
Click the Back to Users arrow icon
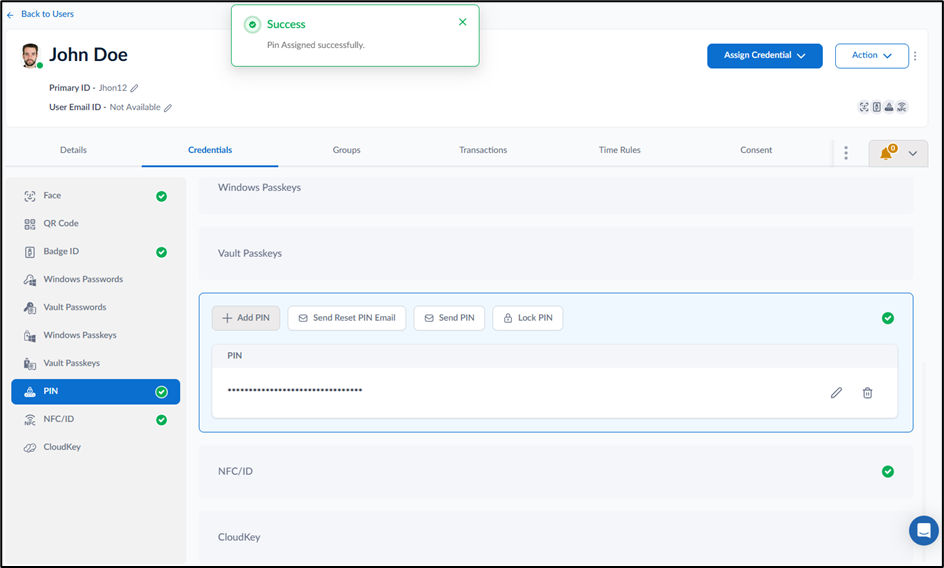tap(10, 15)
